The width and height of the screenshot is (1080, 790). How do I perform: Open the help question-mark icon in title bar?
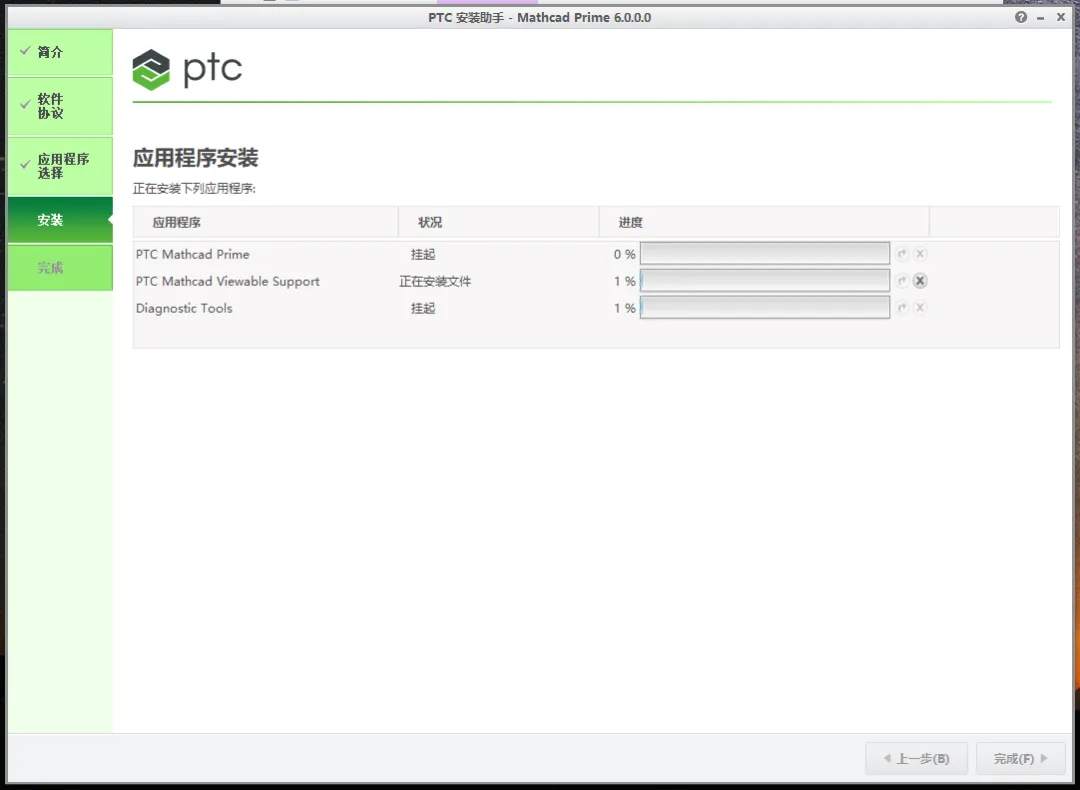(1021, 17)
